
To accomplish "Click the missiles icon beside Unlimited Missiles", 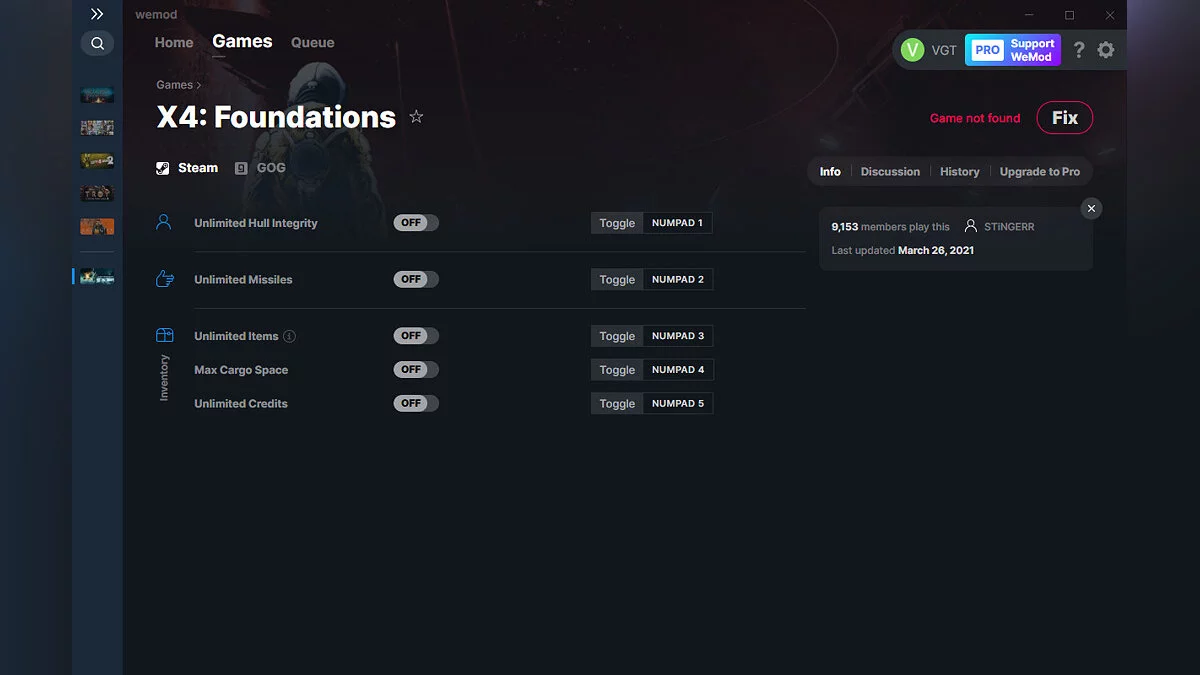I will coord(163,279).
